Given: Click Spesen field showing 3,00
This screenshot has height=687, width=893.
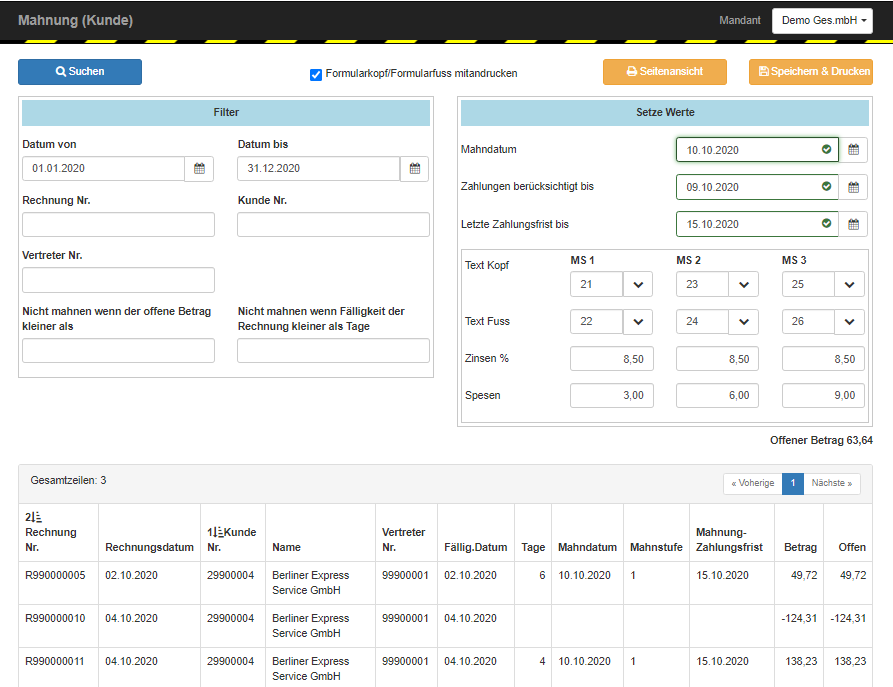Looking at the screenshot, I should click(612, 395).
